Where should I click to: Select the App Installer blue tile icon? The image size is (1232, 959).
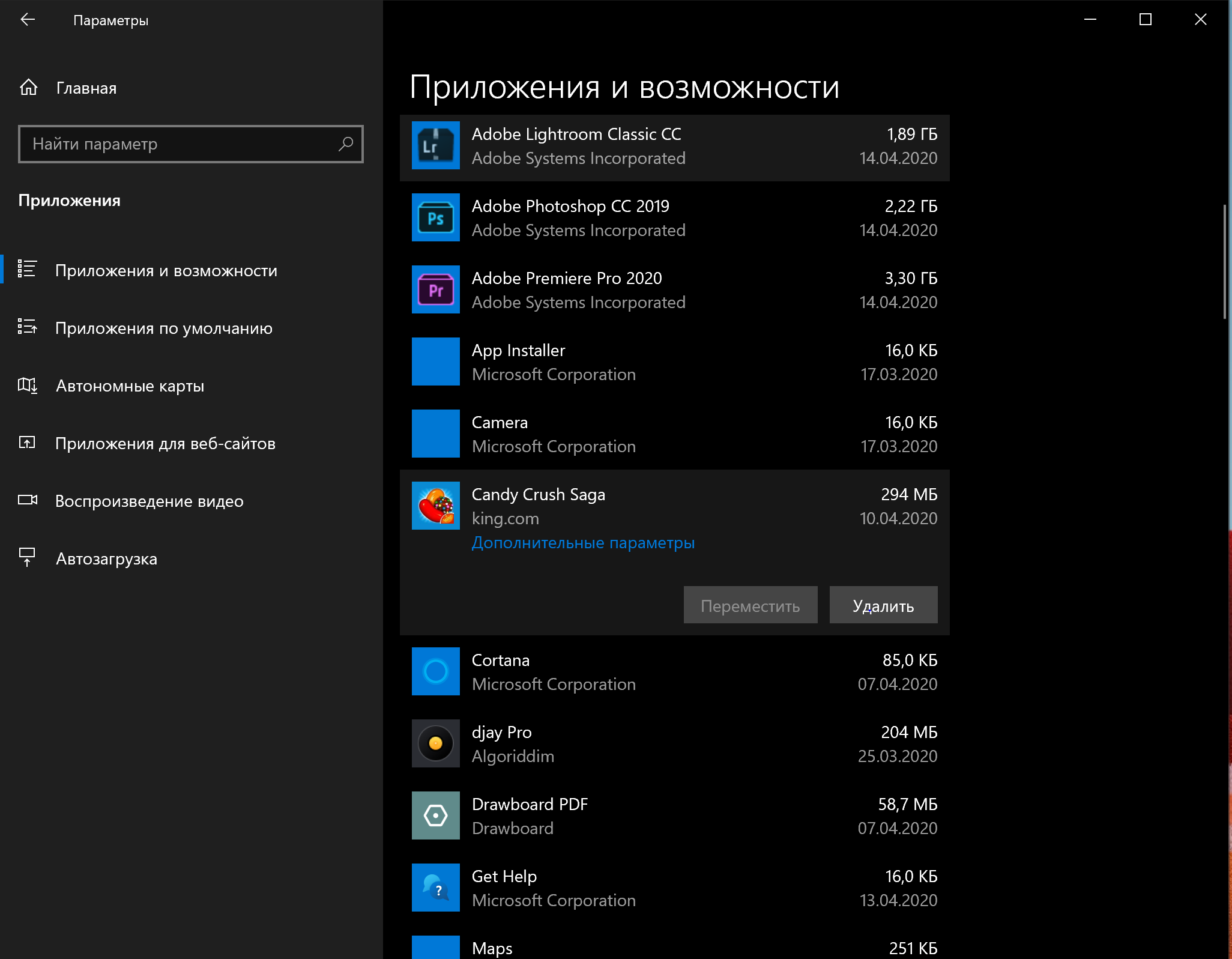pyautogui.click(x=435, y=362)
